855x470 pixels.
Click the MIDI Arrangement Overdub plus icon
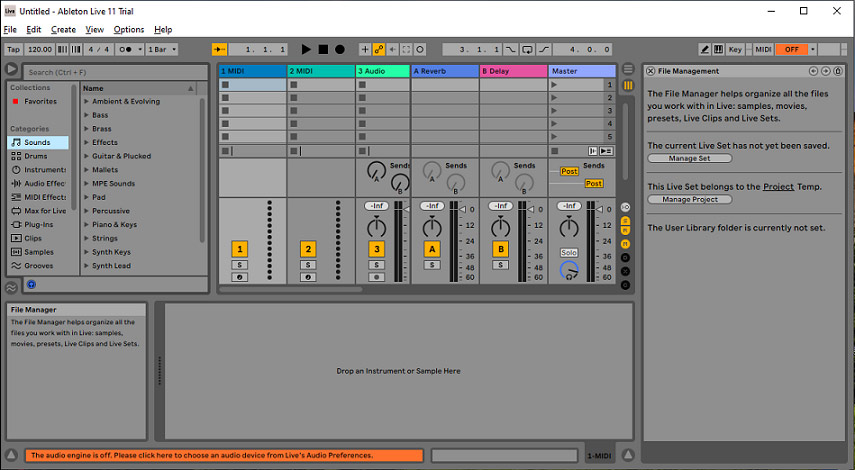[365, 49]
